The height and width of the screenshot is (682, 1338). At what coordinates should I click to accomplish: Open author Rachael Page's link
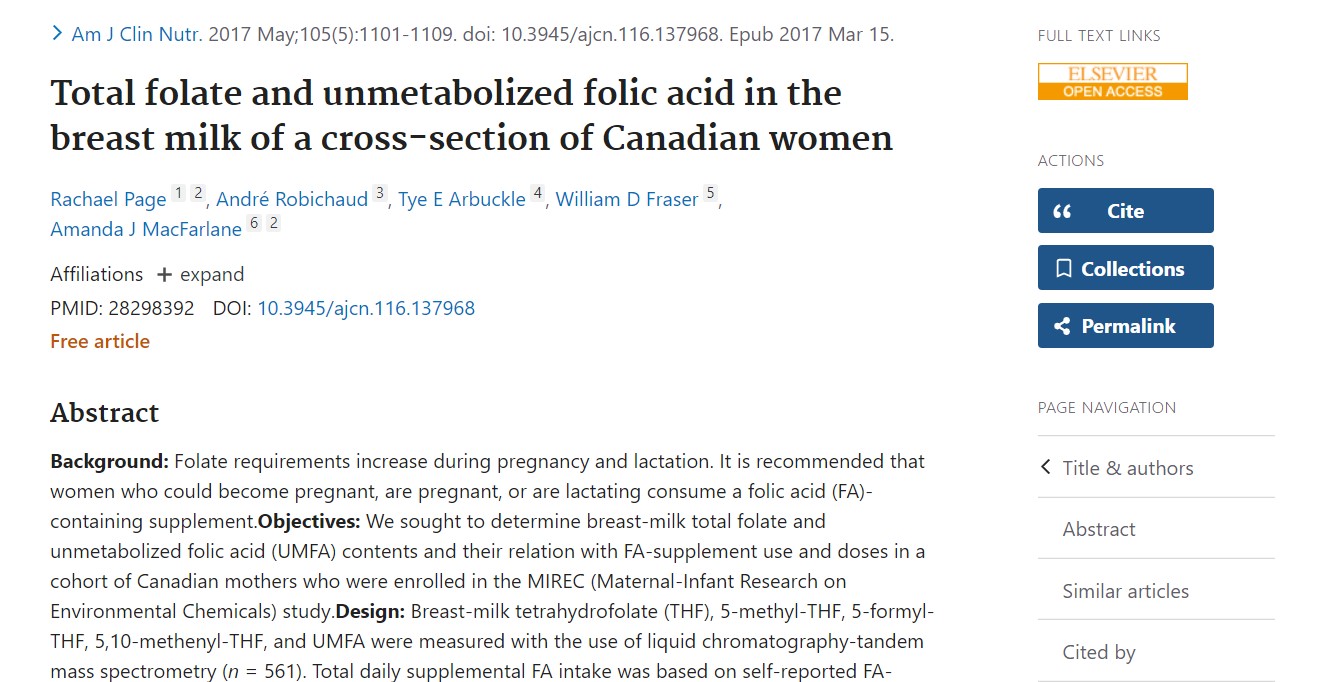[108, 199]
